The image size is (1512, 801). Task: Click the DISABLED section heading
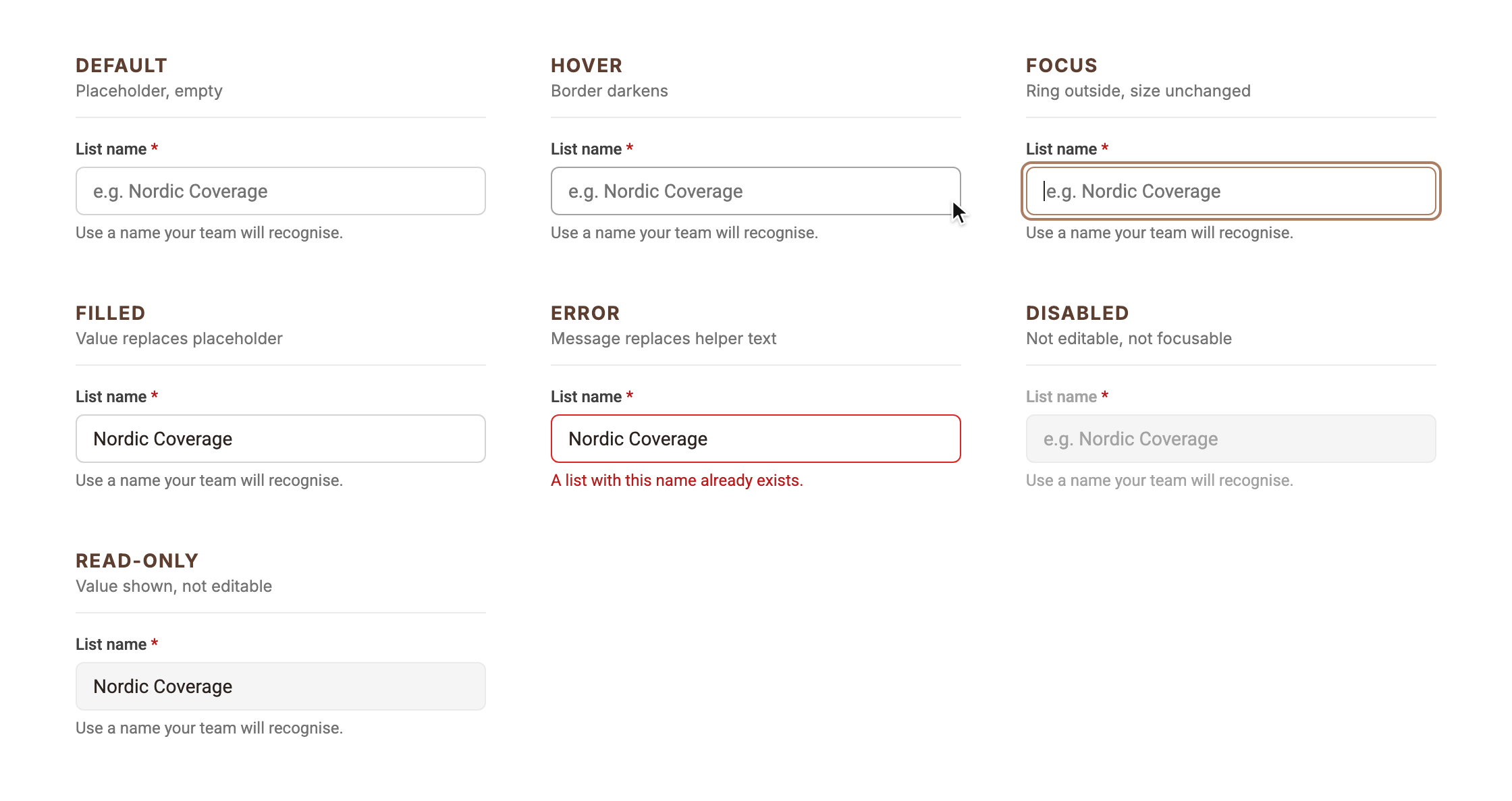click(x=1077, y=313)
